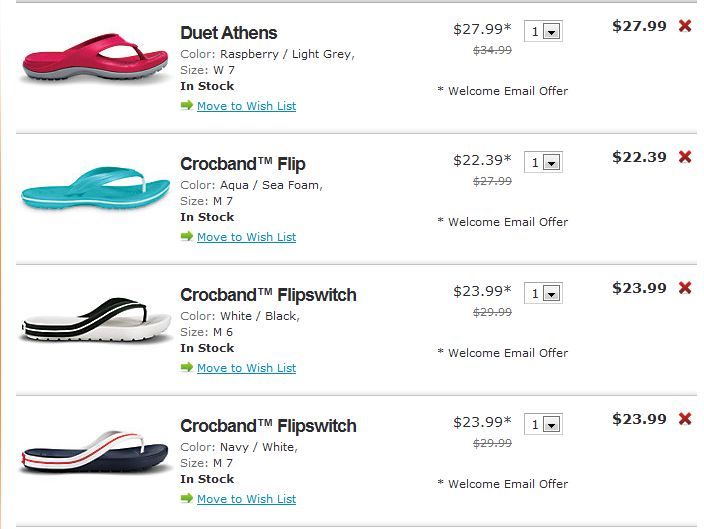Click green arrow for Navy / White Flipswitch
Image resolution: width=704 pixels, height=529 pixels.
point(187,498)
